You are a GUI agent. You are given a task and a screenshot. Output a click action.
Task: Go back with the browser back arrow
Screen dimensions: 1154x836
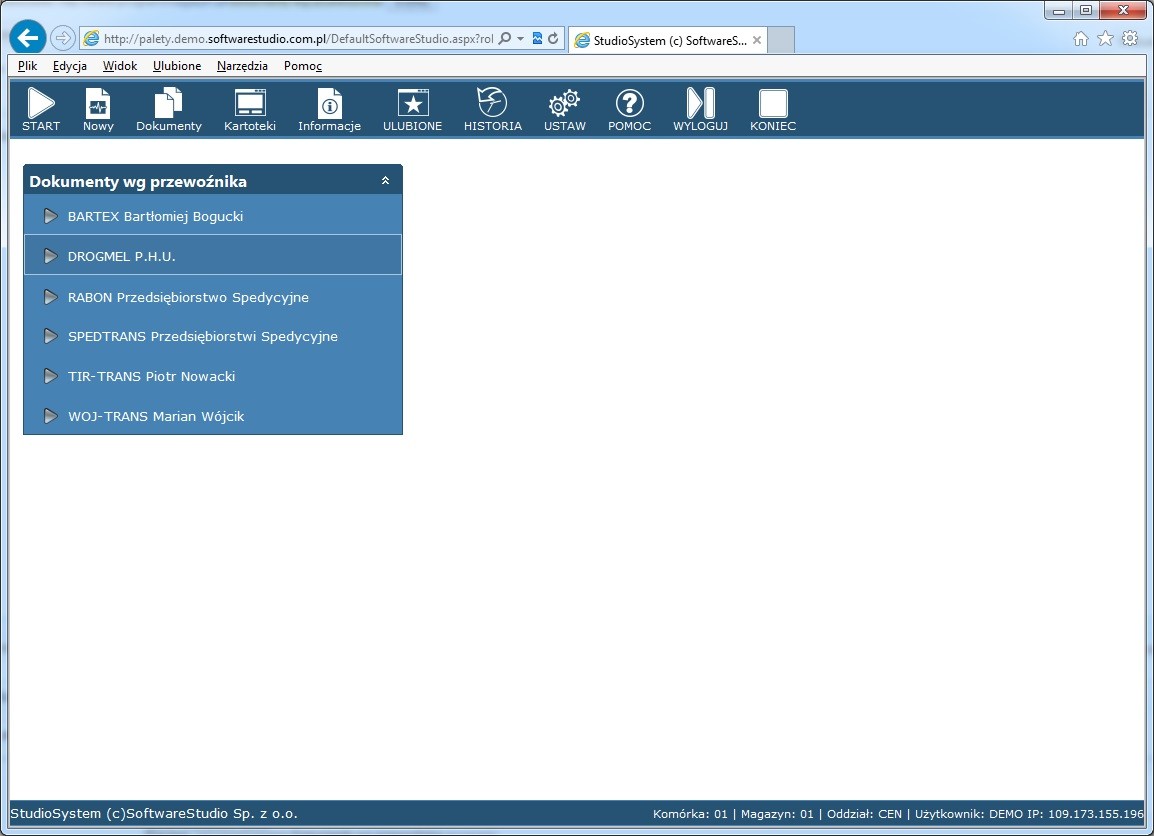pyautogui.click(x=28, y=38)
